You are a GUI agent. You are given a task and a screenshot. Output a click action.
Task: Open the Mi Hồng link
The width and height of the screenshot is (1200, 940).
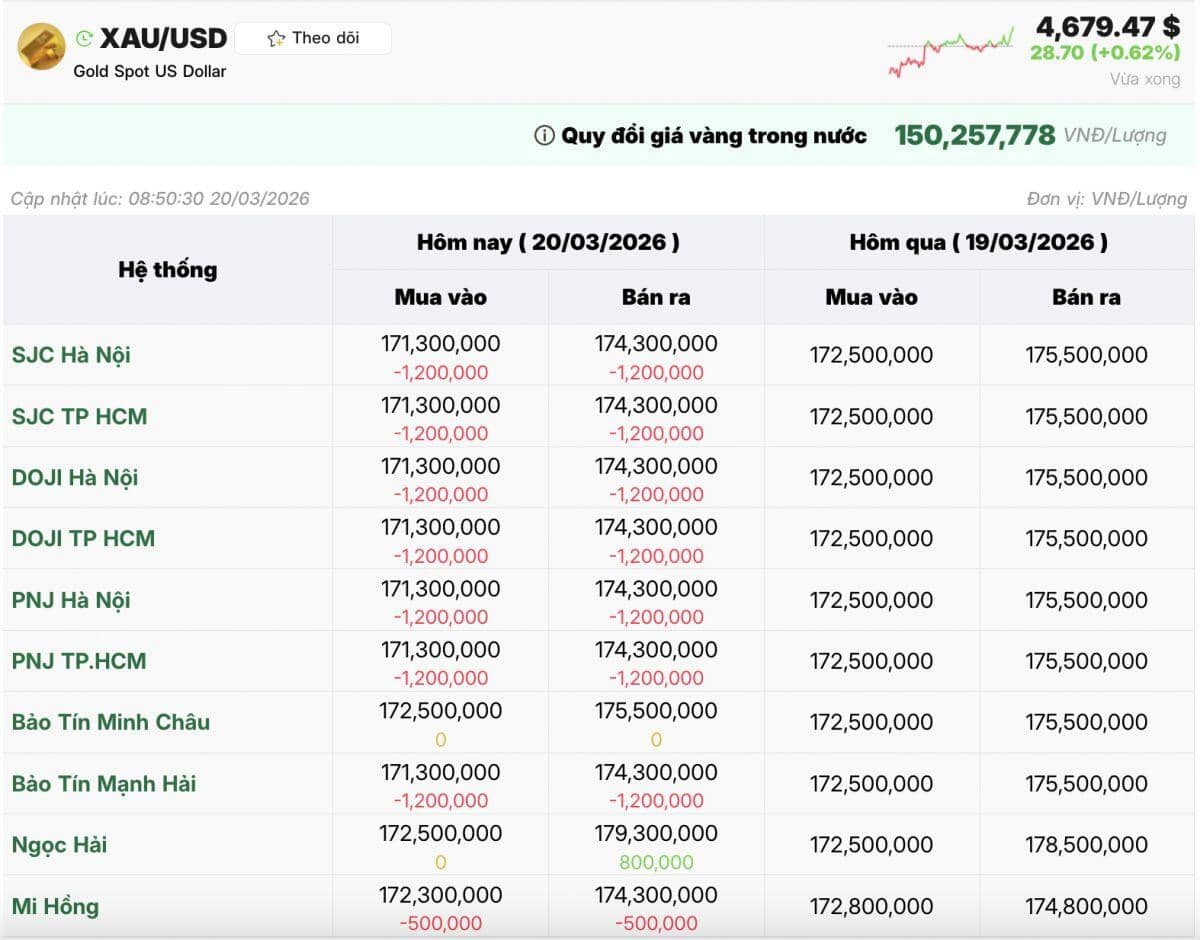click(55, 907)
